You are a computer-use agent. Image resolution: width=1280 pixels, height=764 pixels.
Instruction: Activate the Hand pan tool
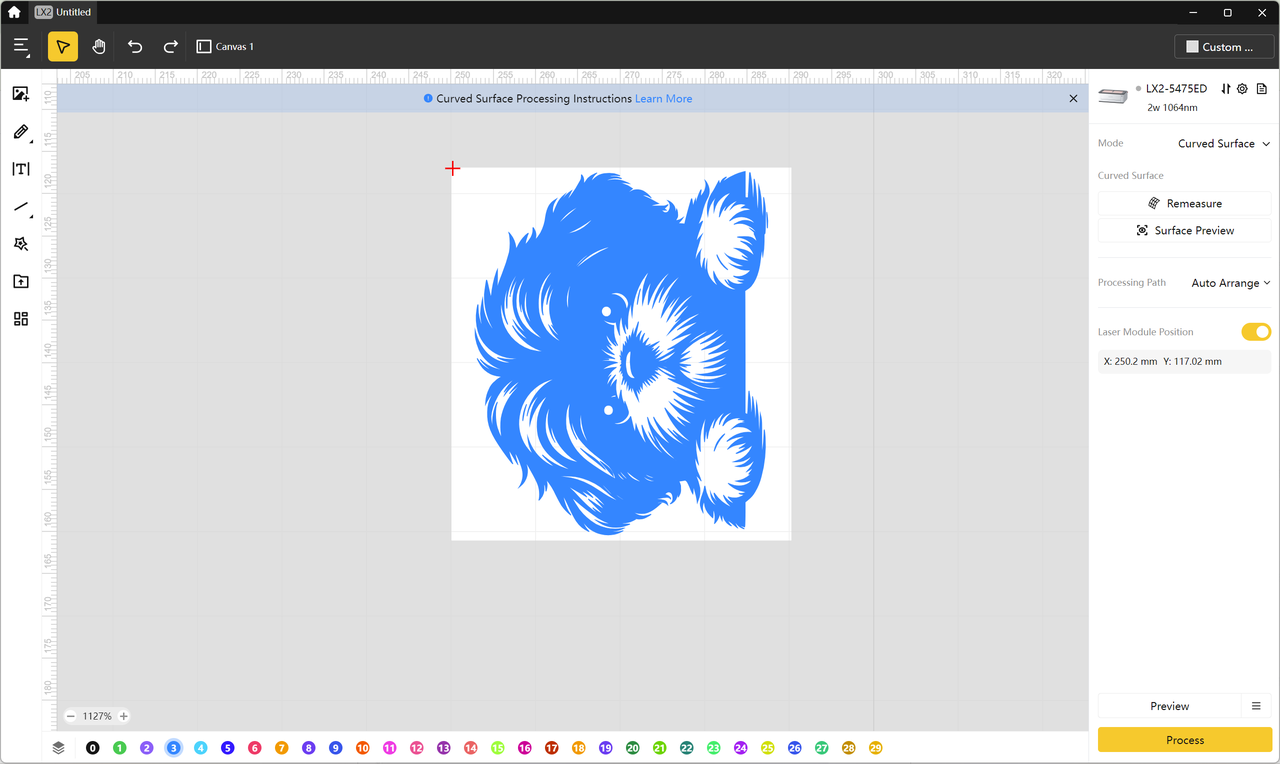click(x=99, y=47)
